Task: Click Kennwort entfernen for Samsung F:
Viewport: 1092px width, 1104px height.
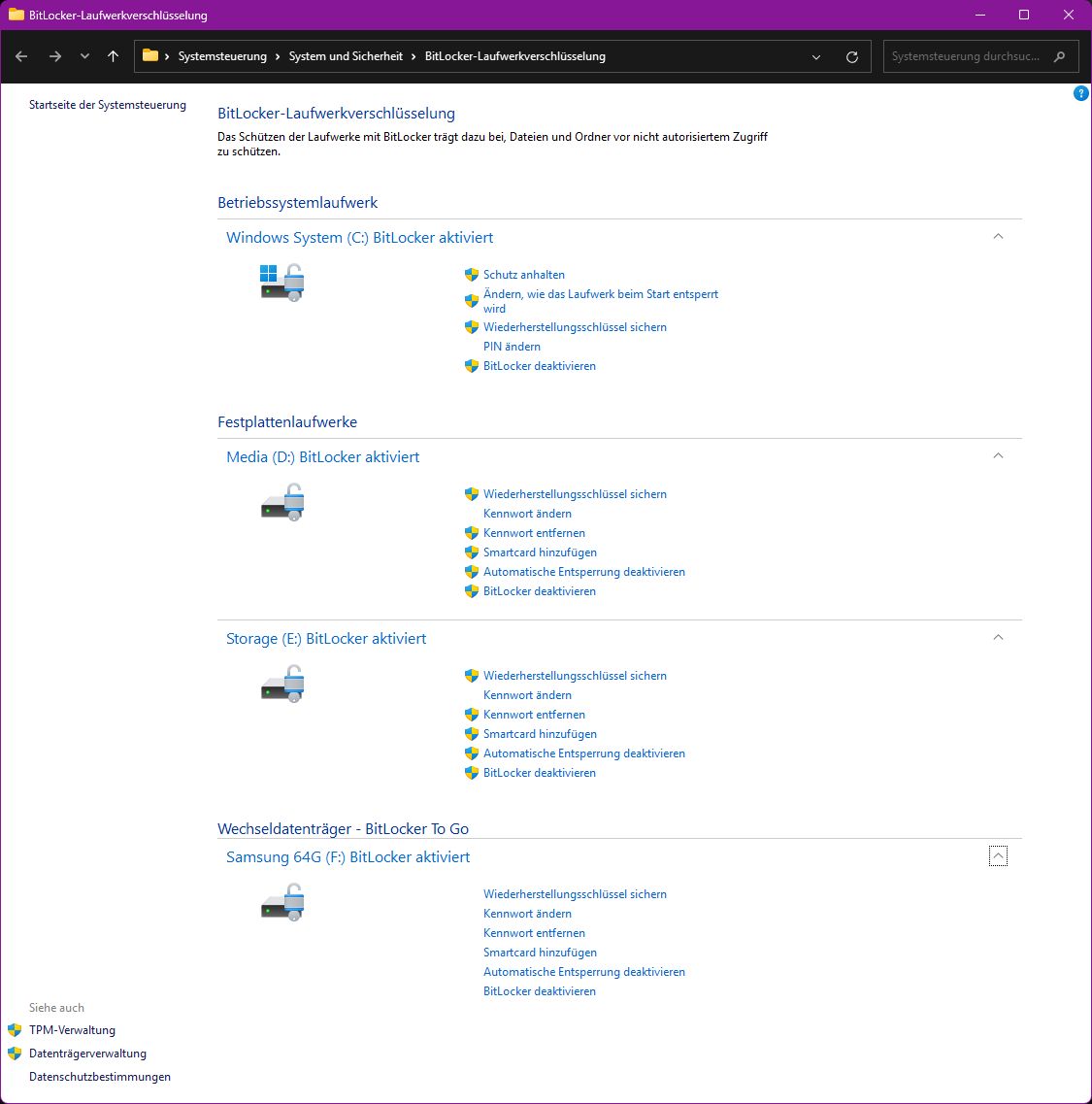Action: pos(534,933)
